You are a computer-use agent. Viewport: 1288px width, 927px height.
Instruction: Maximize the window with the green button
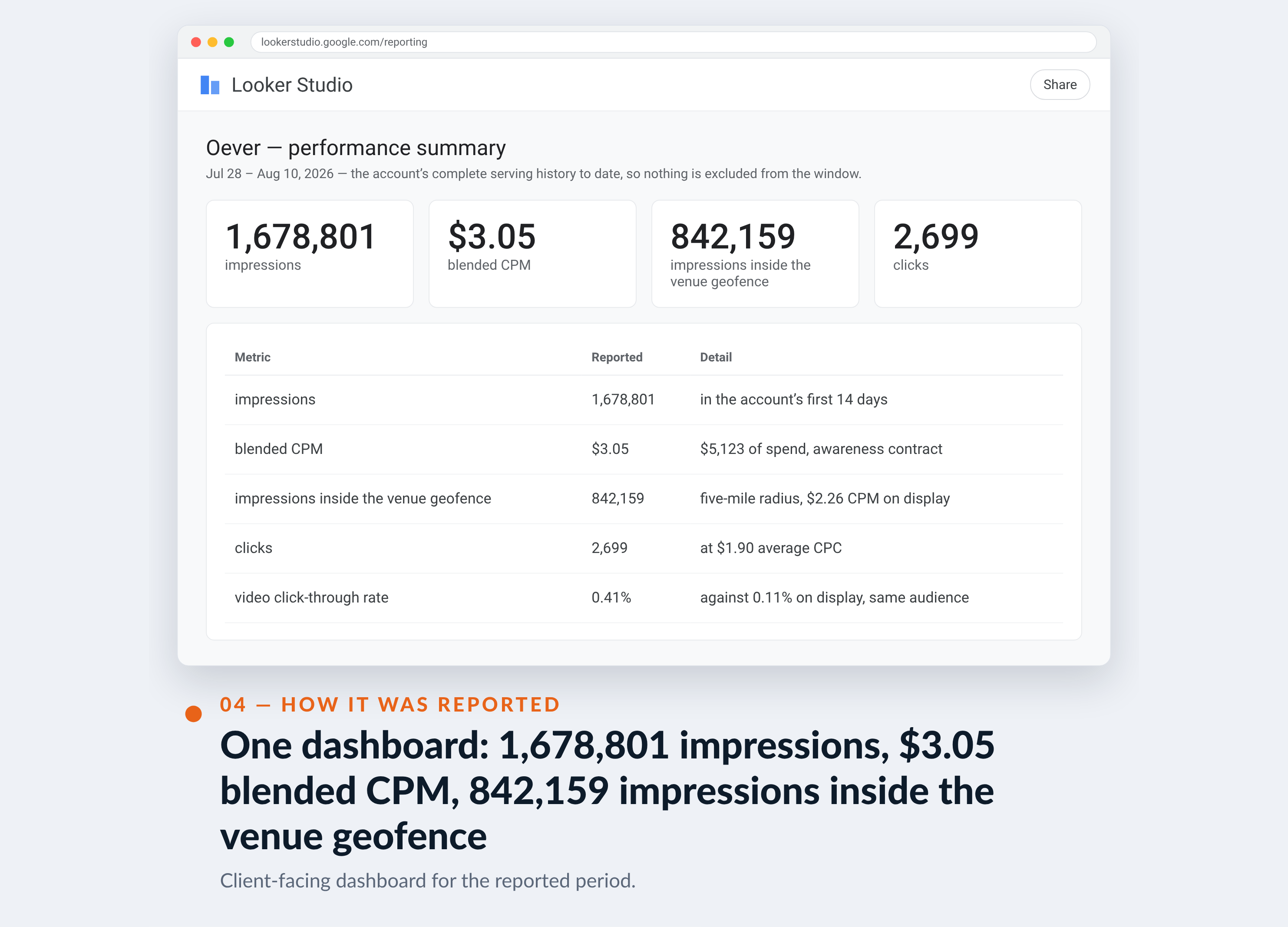tap(229, 42)
